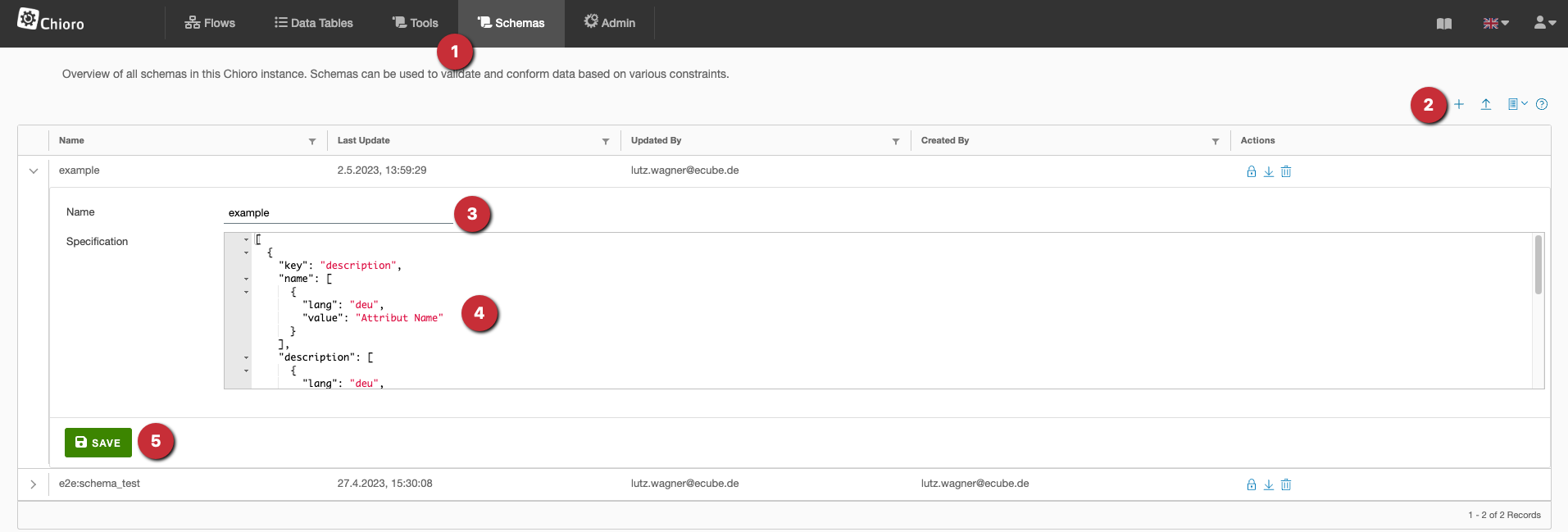
Task: Open the column chooser dropdown
Action: [x=1517, y=104]
